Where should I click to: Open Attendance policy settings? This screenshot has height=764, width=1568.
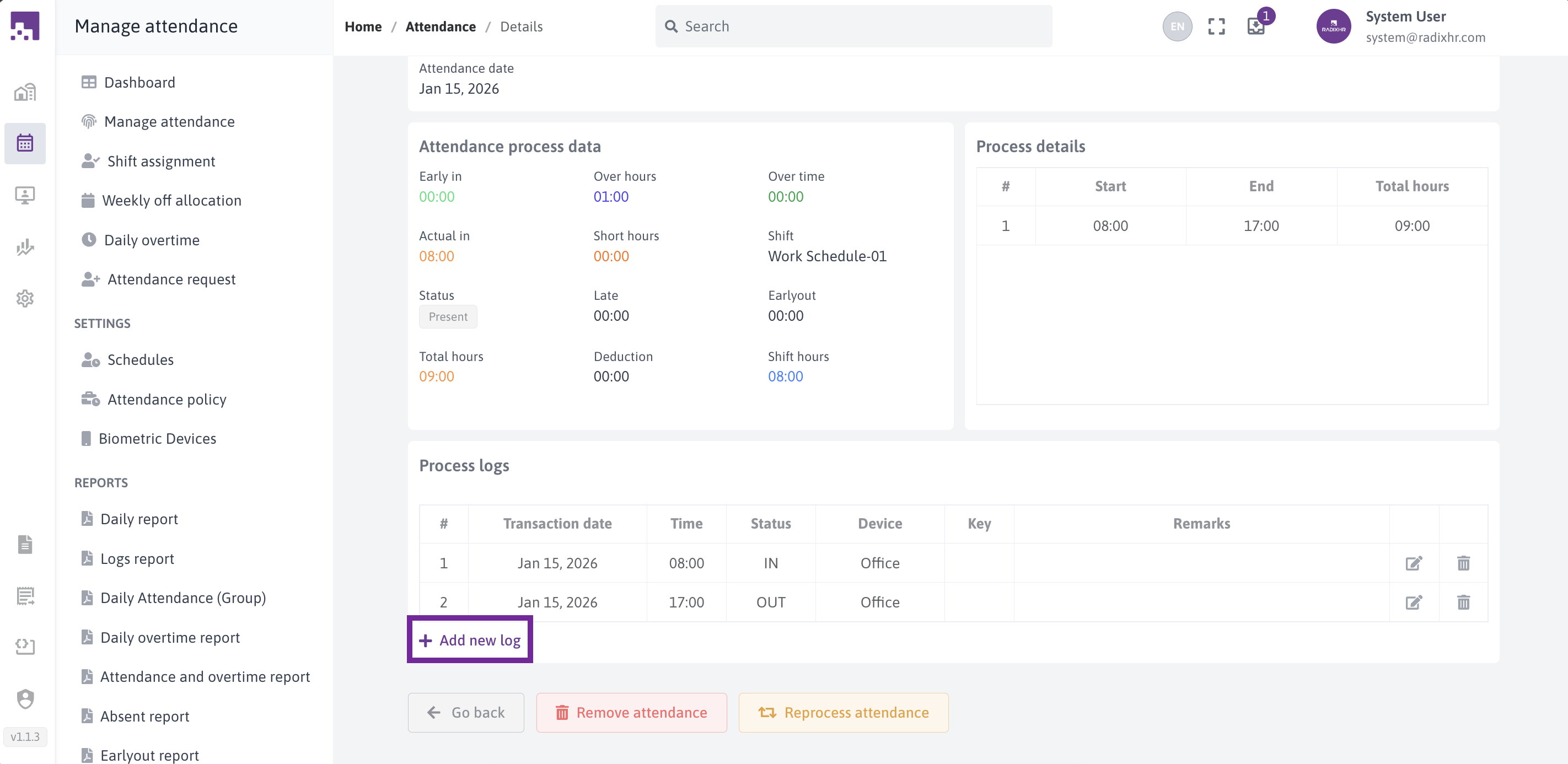tap(166, 399)
